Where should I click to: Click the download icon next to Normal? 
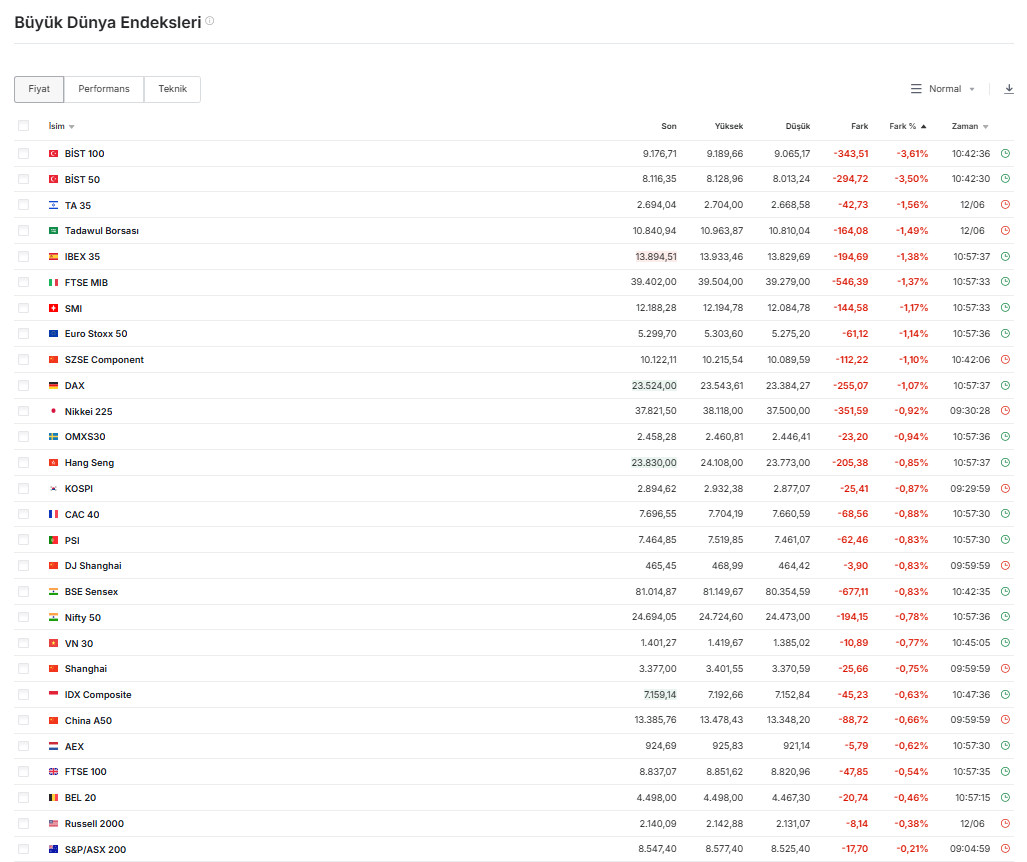(1009, 88)
